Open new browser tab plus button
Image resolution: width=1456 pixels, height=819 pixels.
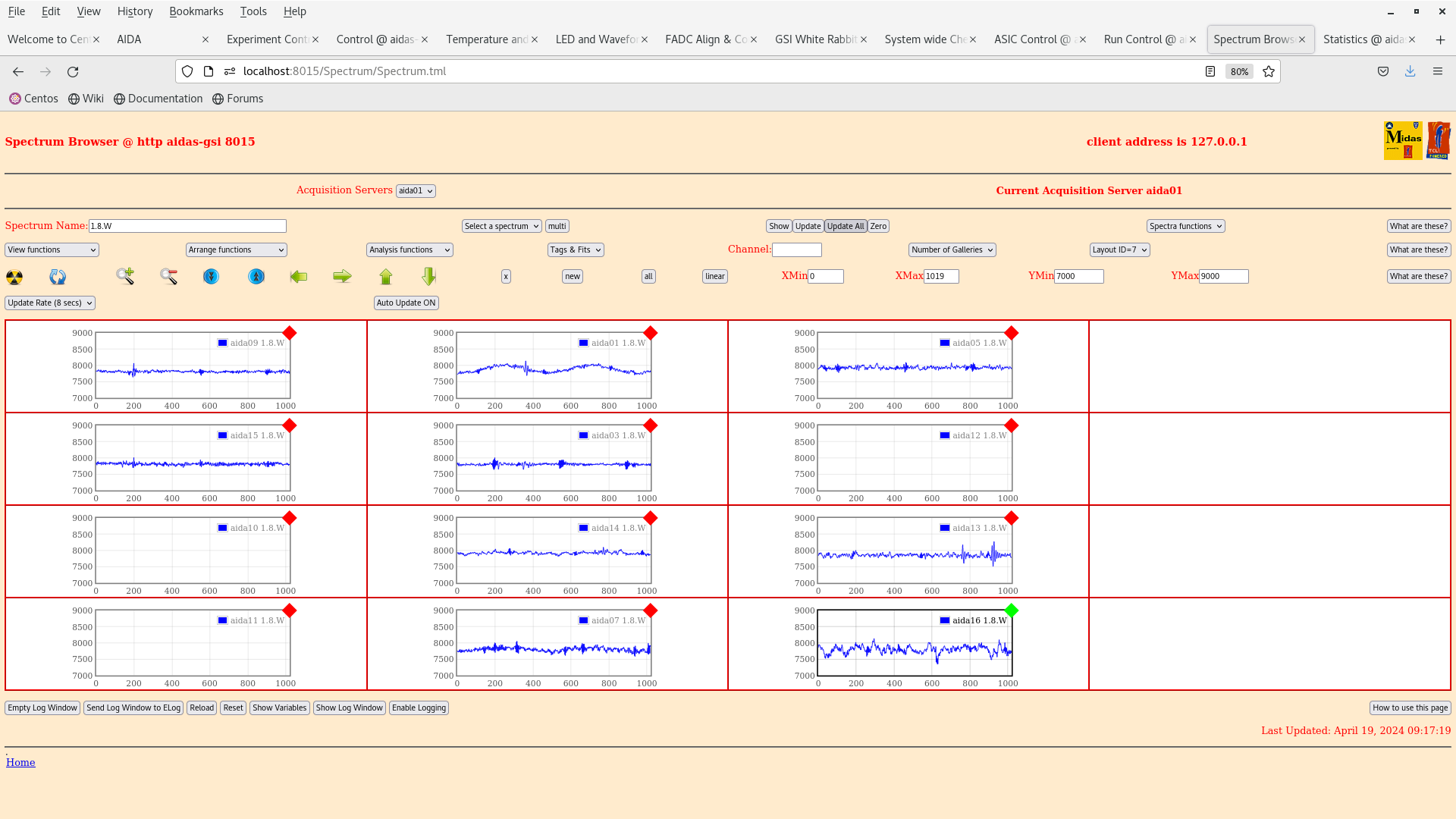pos(1440,39)
